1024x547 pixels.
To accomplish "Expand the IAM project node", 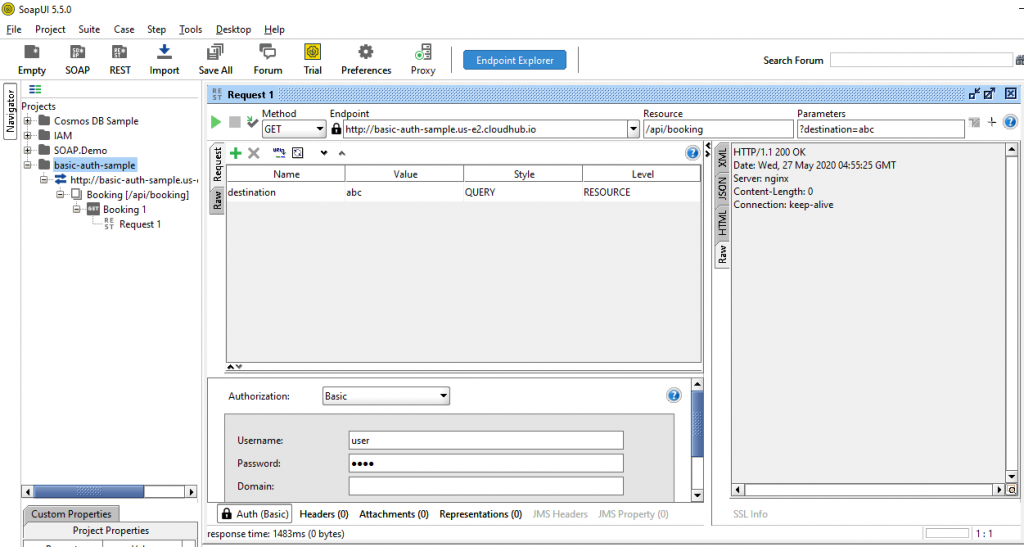I will pos(27,136).
